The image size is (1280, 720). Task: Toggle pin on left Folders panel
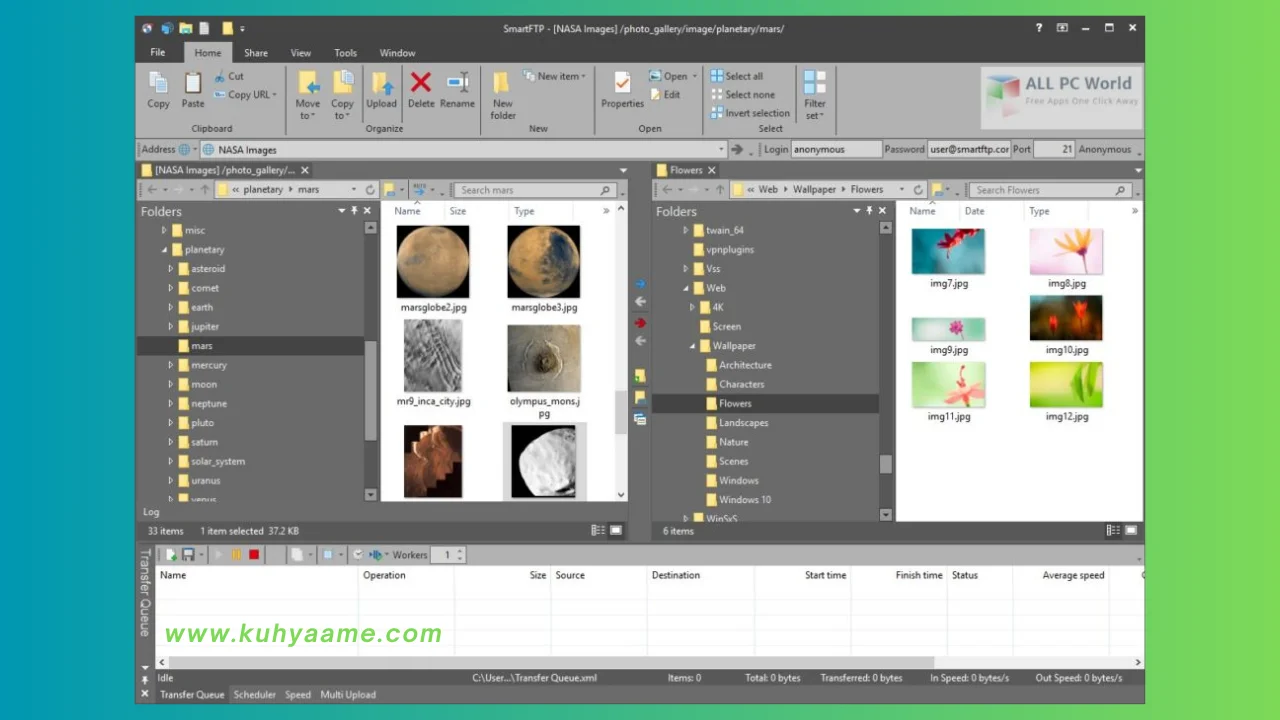pyautogui.click(x=354, y=211)
